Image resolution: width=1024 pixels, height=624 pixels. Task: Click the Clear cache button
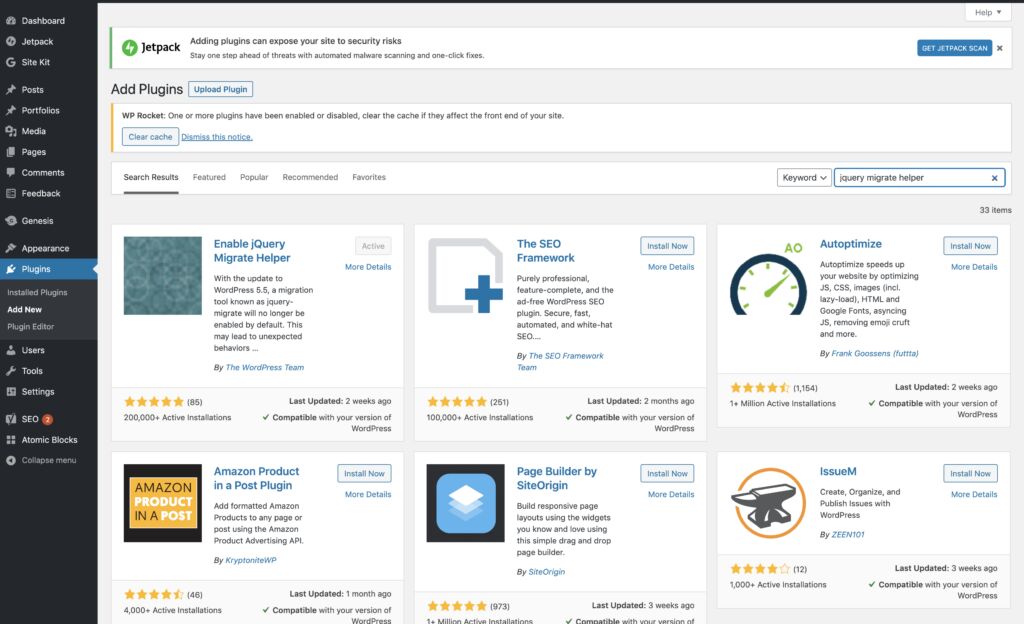click(x=150, y=136)
